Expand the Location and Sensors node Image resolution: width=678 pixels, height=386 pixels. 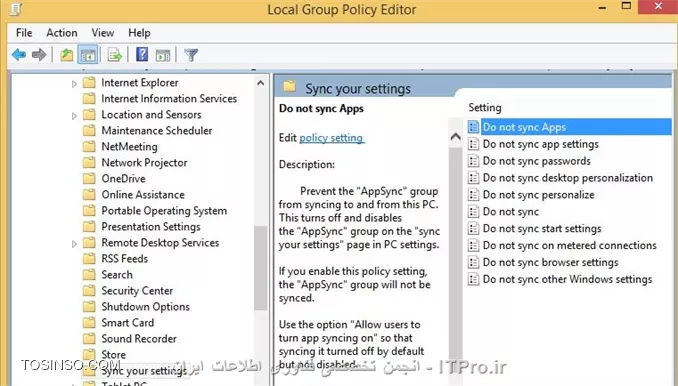click(x=74, y=115)
